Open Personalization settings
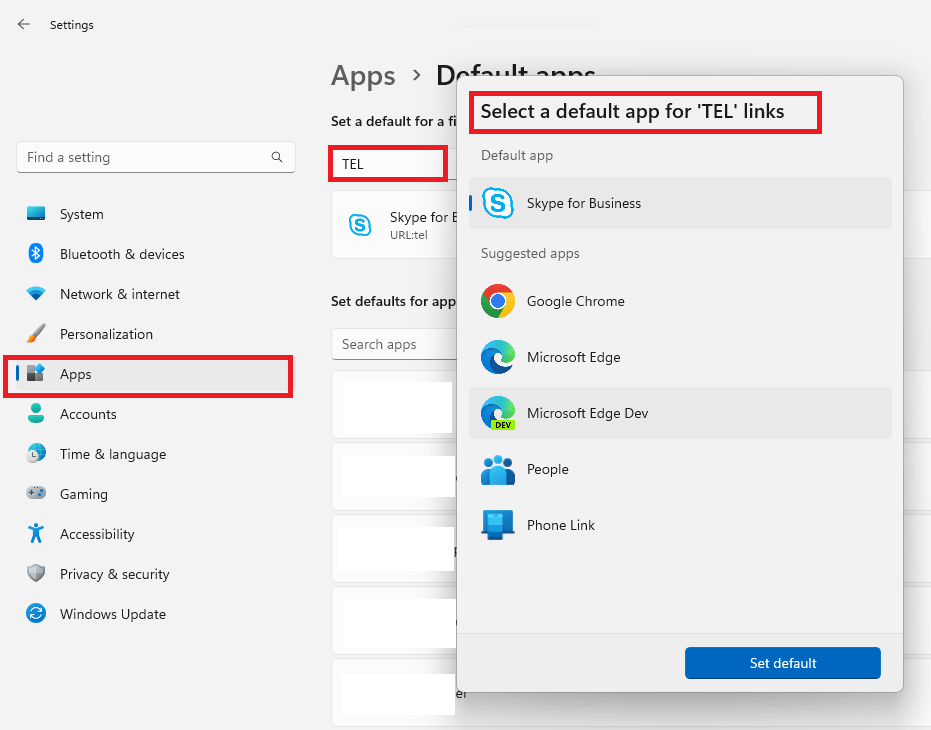 coord(156,334)
